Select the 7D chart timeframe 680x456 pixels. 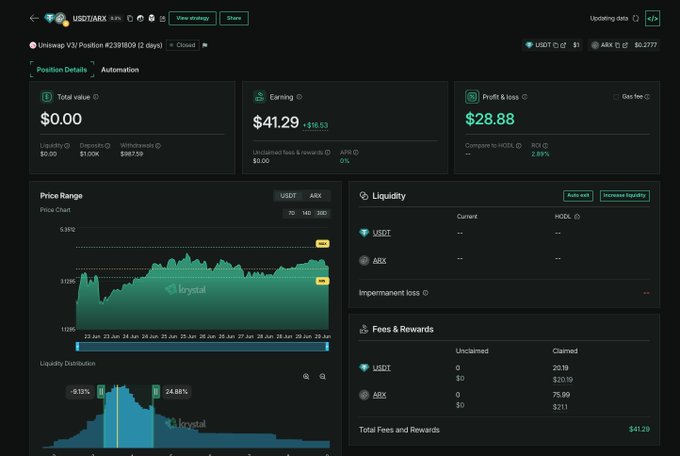291,213
